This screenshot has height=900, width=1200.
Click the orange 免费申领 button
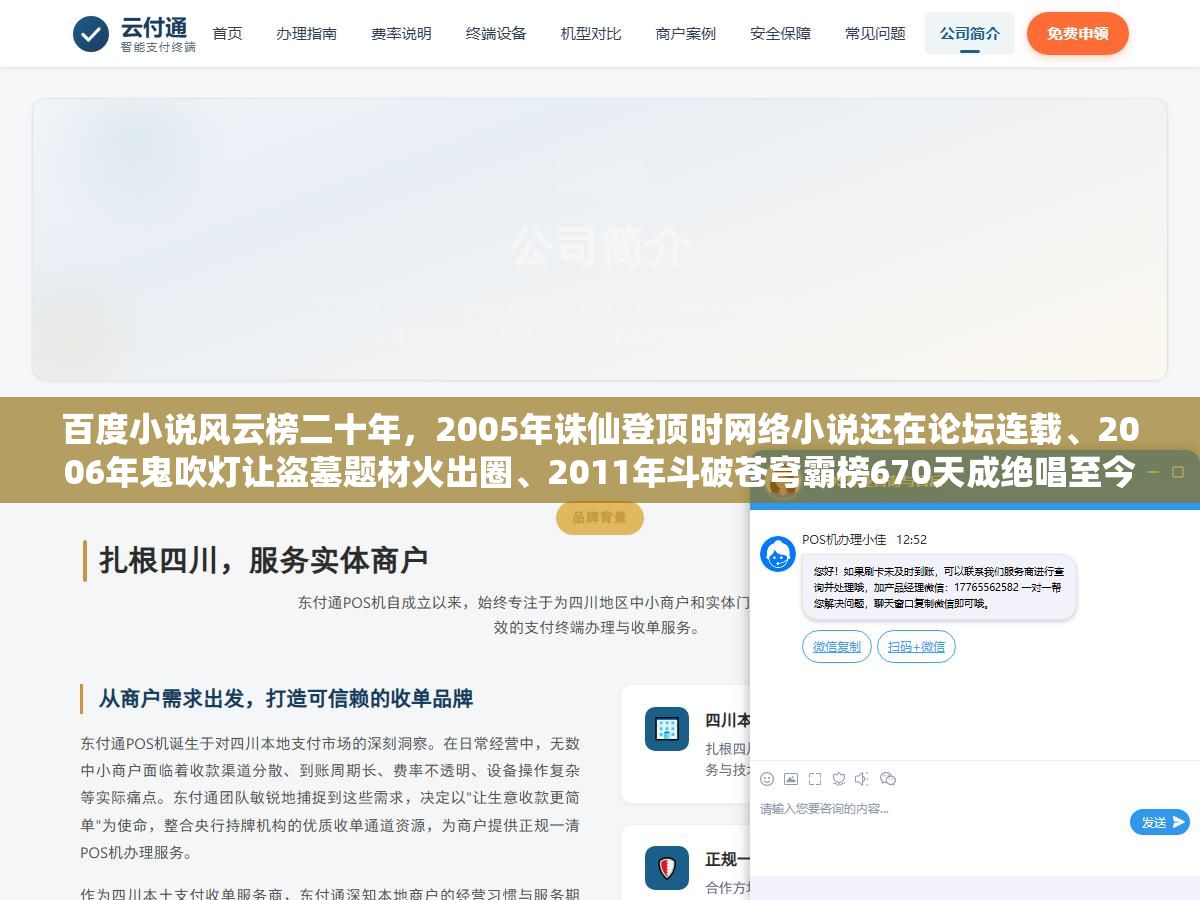coord(1078,33)
